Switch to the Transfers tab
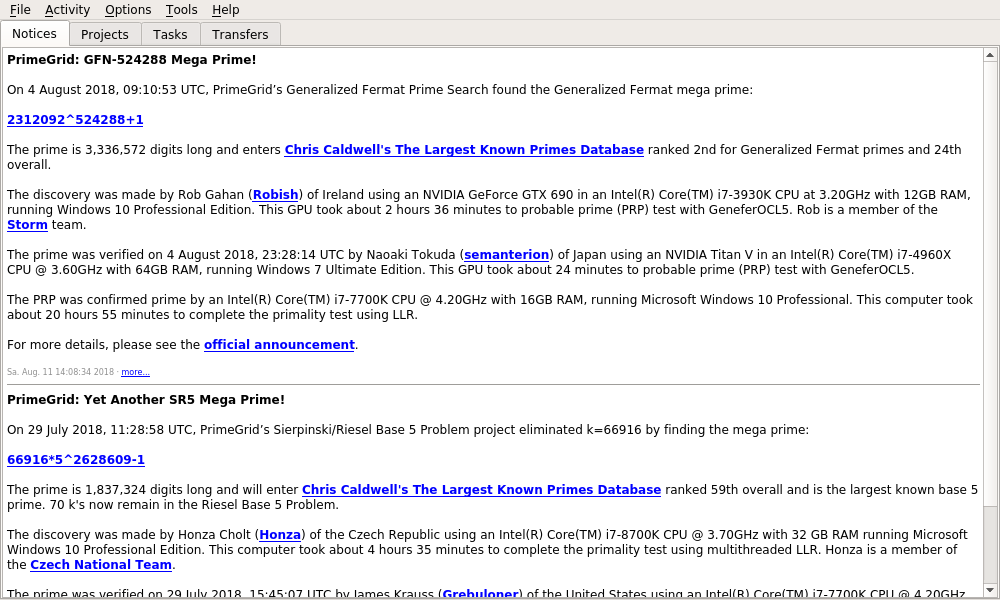The width and height of the screenshot is (1000, 600). pos(240,34)
